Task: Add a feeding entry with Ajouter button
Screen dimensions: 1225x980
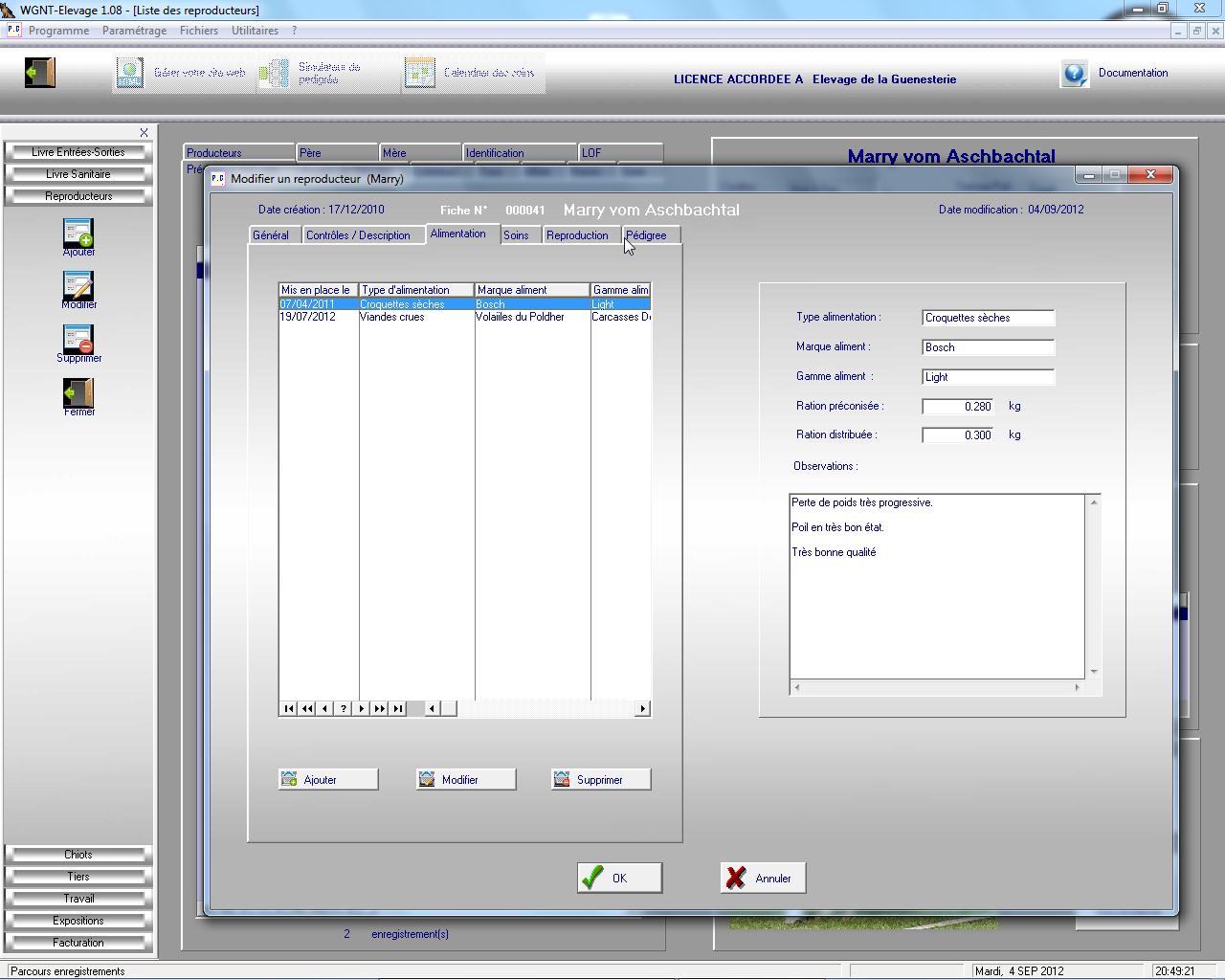Action: 328,780
